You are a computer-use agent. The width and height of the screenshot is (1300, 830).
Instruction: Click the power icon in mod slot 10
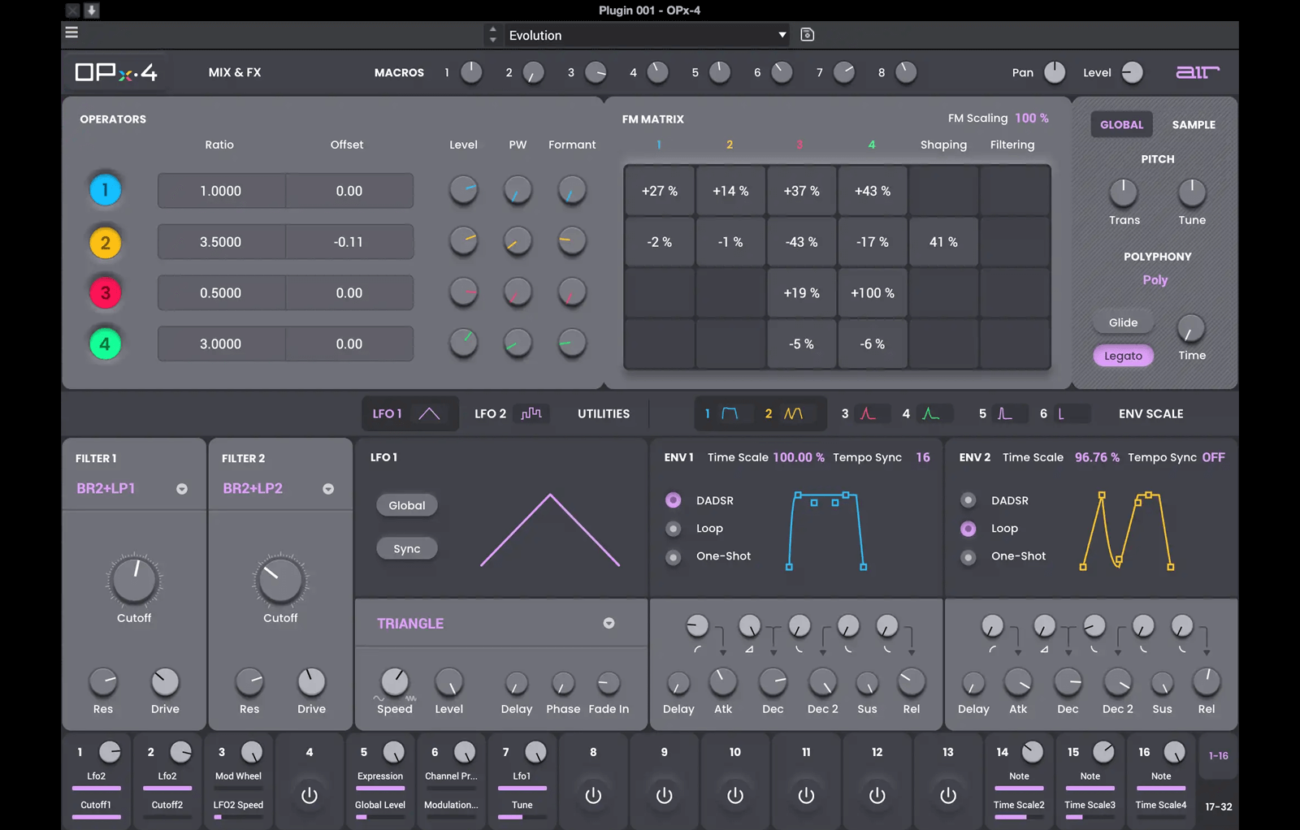735,796
